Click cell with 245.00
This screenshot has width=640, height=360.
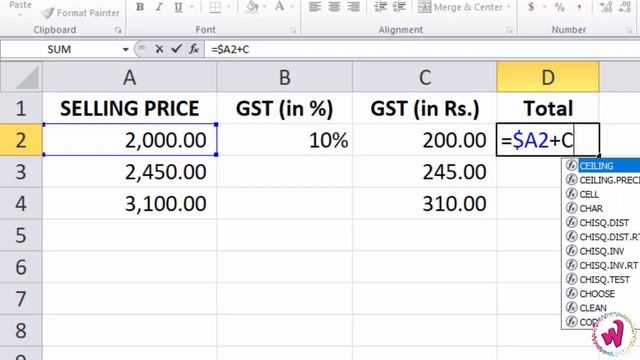coord(425,172)
